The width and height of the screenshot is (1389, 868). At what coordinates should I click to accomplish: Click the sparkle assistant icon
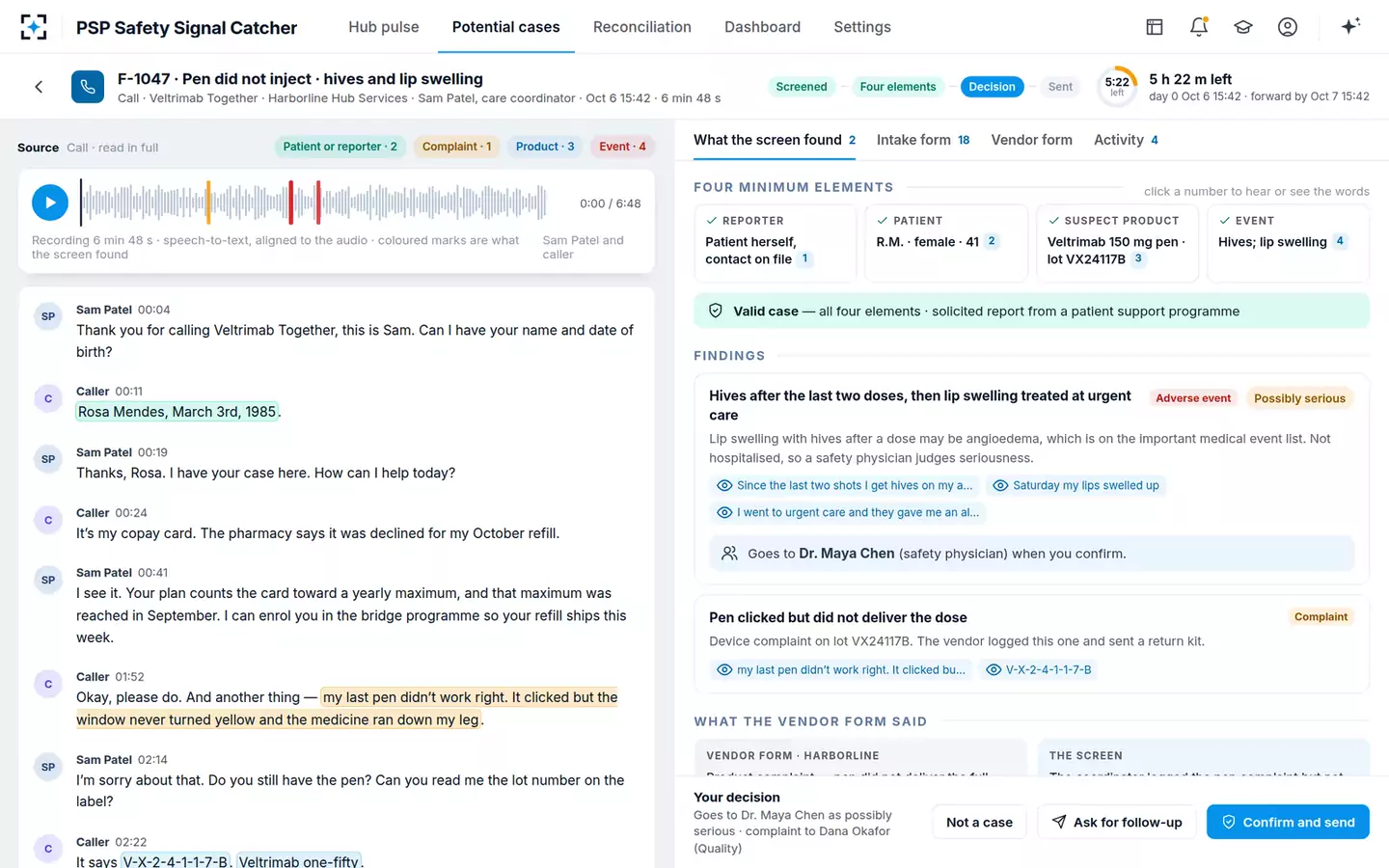(1350, 26)
